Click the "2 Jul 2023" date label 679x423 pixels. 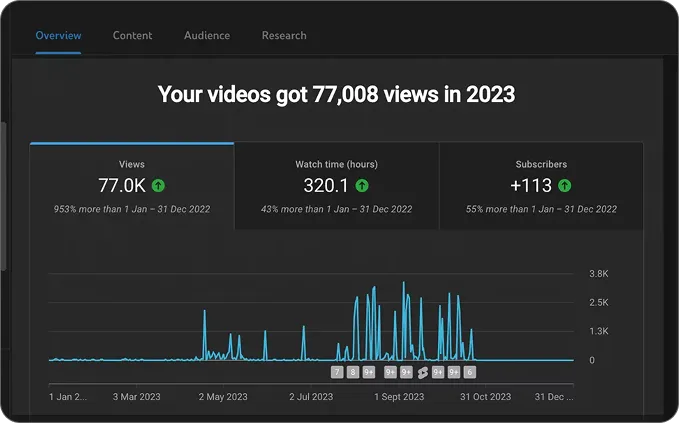pyautogui.click(x=311, y=397)
